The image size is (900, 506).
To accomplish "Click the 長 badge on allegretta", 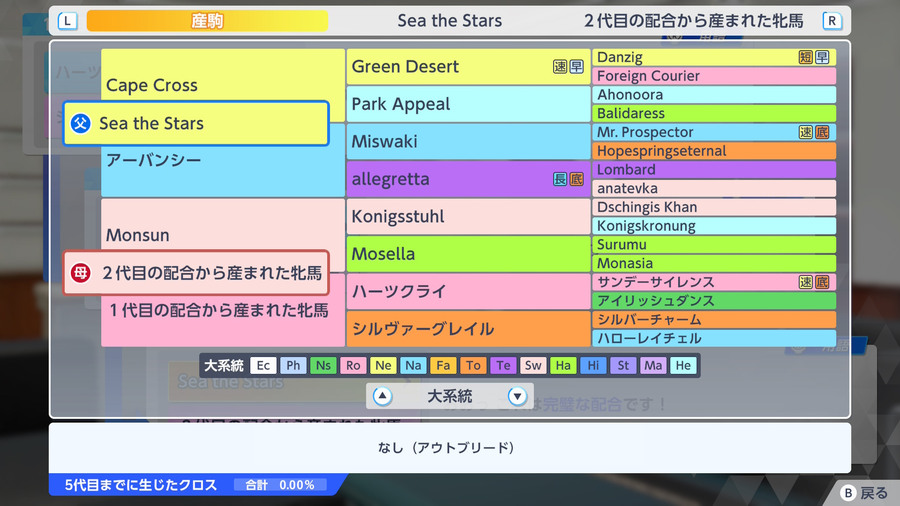I will click(560, 179).
